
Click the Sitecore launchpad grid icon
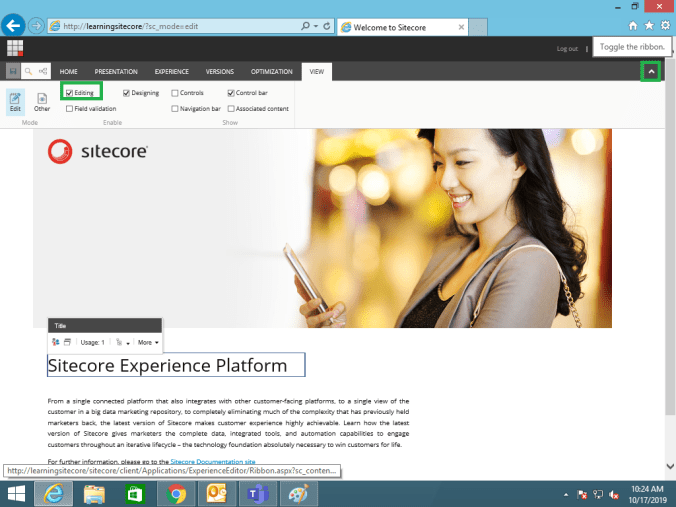coord(15,48)
